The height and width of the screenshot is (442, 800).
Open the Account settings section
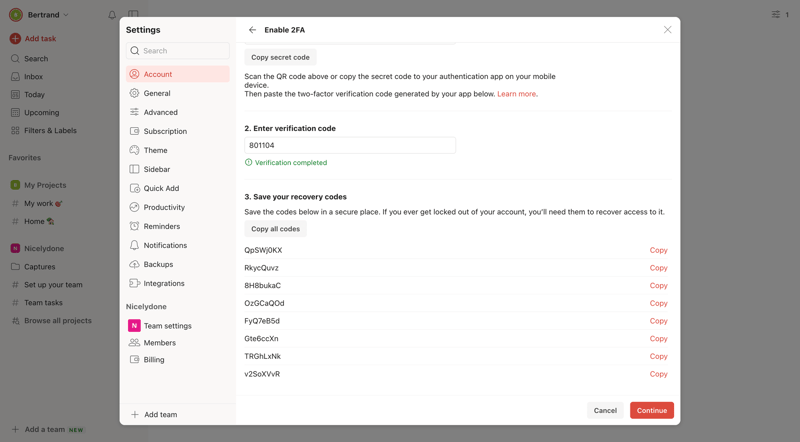(178, 74)
